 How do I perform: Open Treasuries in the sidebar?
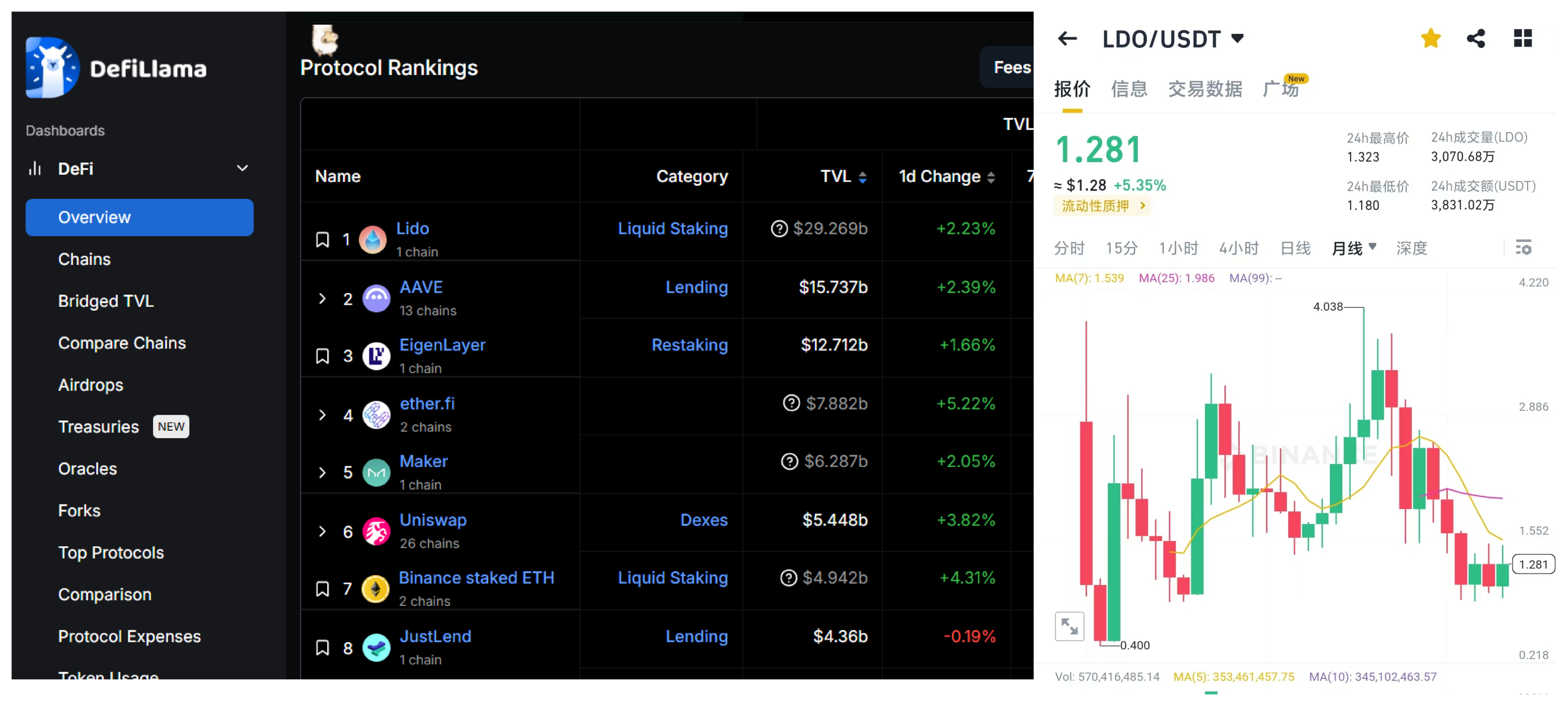[99, 426]
